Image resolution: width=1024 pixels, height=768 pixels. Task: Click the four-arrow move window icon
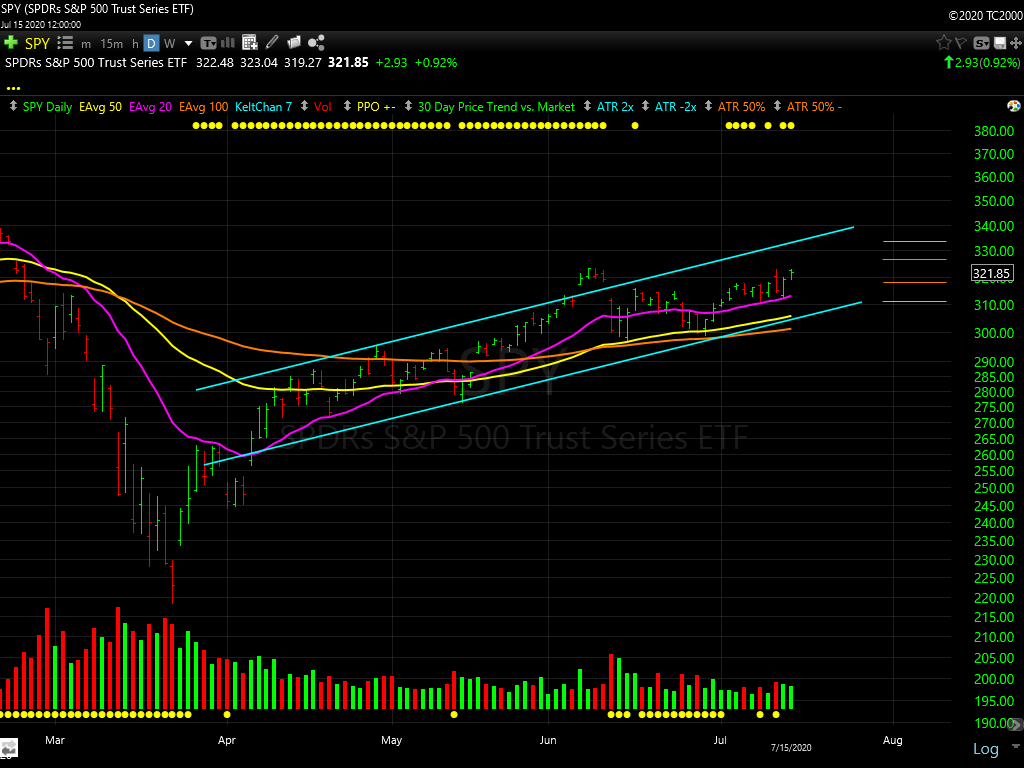coord(1016,43)
